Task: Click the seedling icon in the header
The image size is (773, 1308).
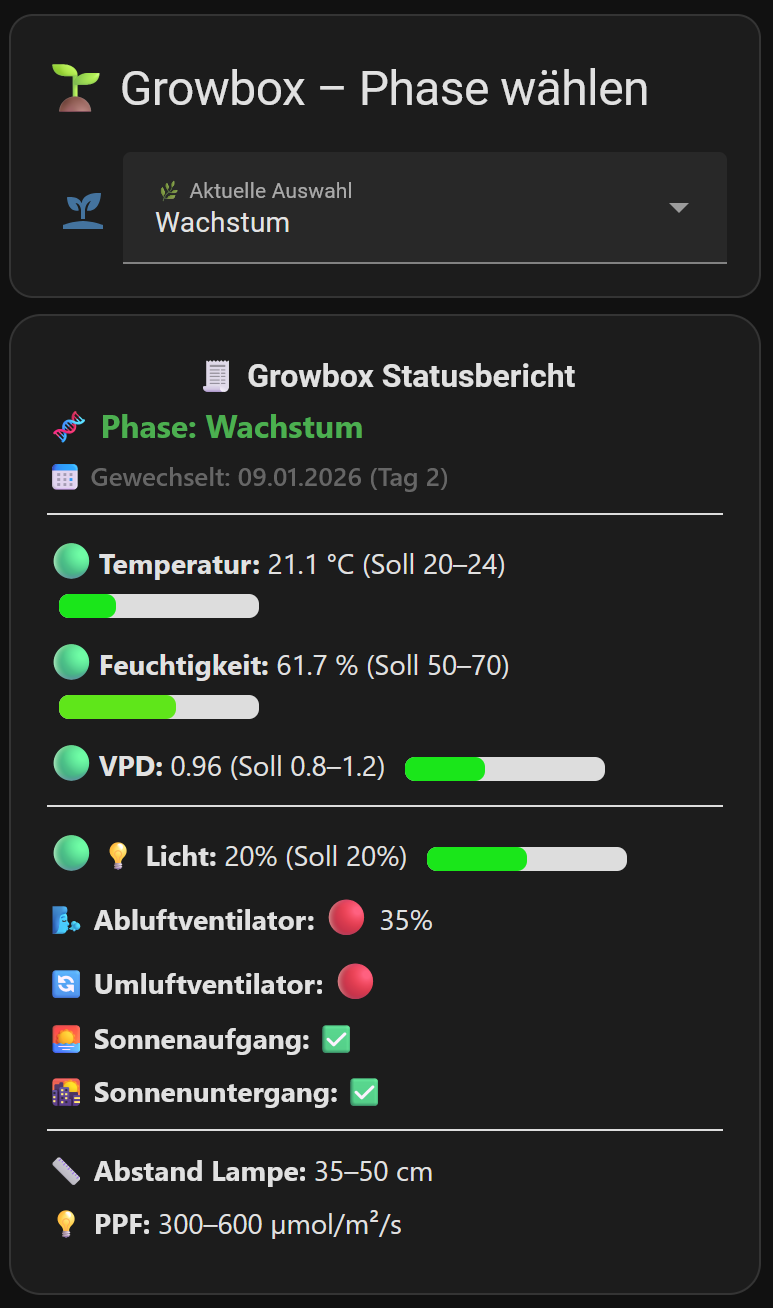Action: click(x=74, y=86)
